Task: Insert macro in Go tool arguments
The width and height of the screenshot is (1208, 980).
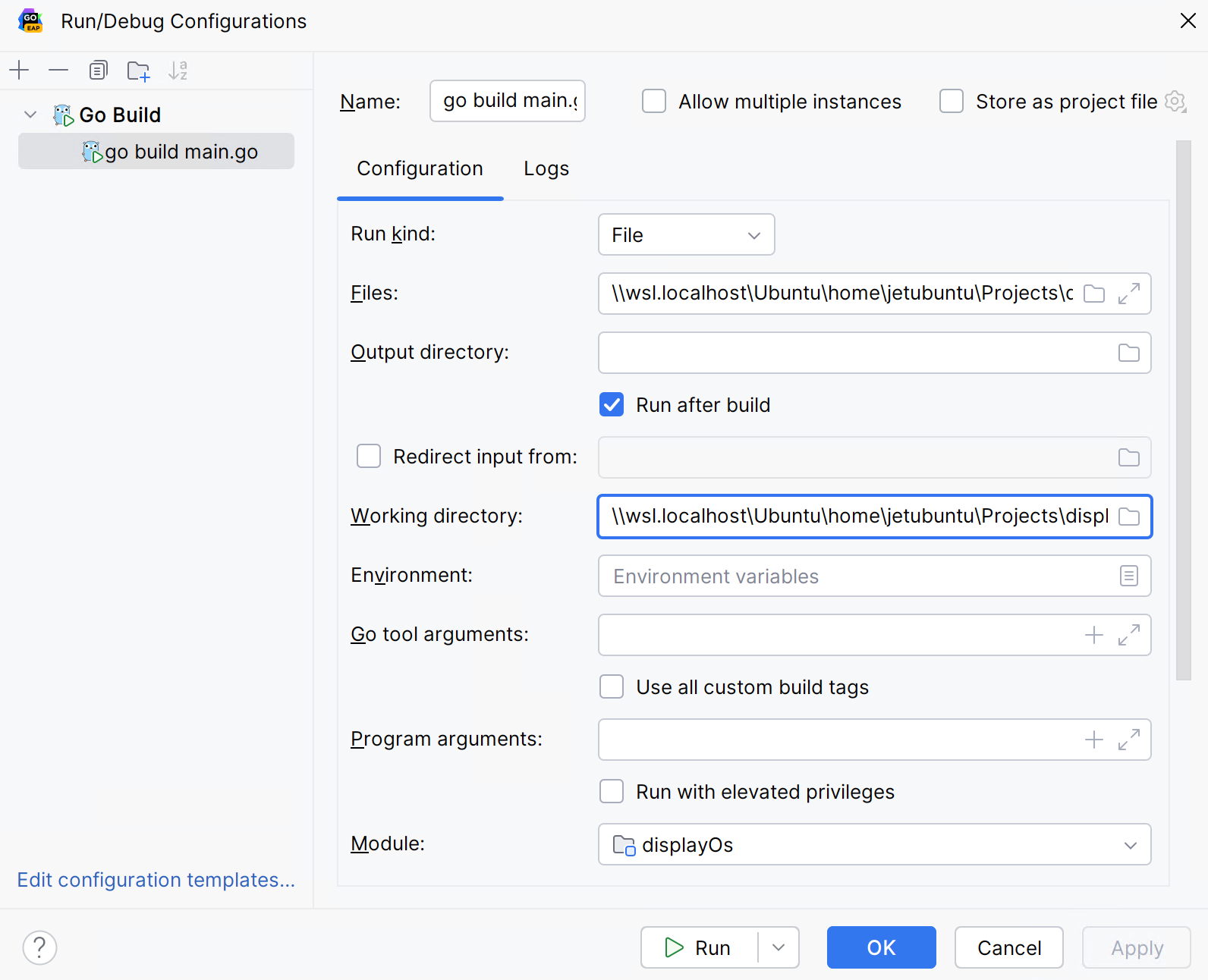Action: (1093, 635)
